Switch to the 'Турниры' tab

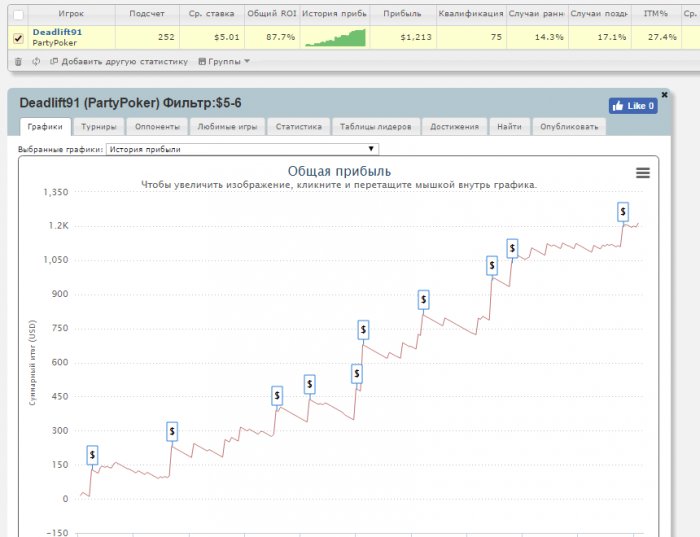tap(99, 127)
